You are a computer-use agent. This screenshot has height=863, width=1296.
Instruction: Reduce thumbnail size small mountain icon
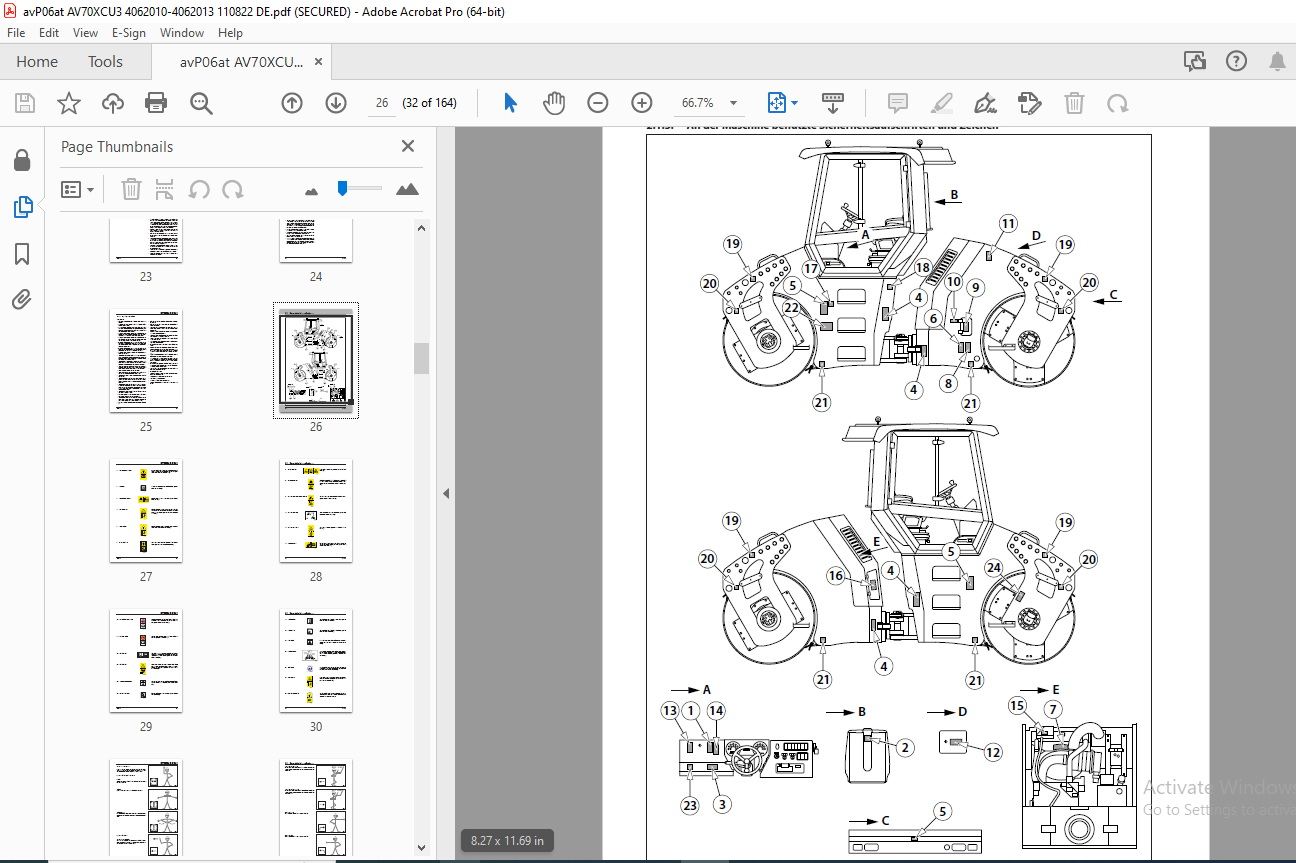click(311, 190)
